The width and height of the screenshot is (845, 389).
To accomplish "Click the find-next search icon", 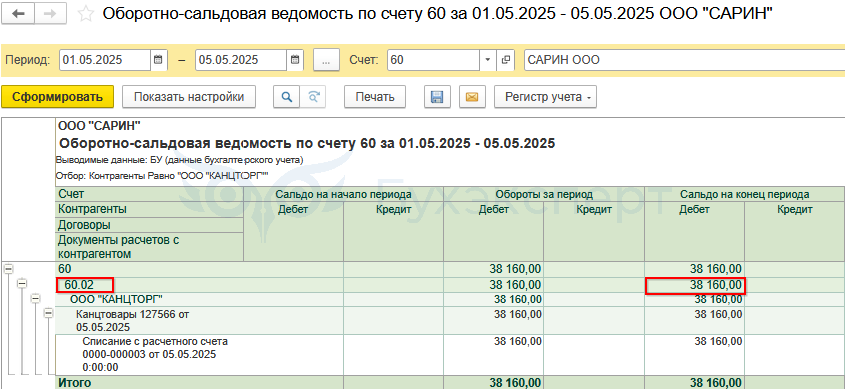I will tap(313, 97).
